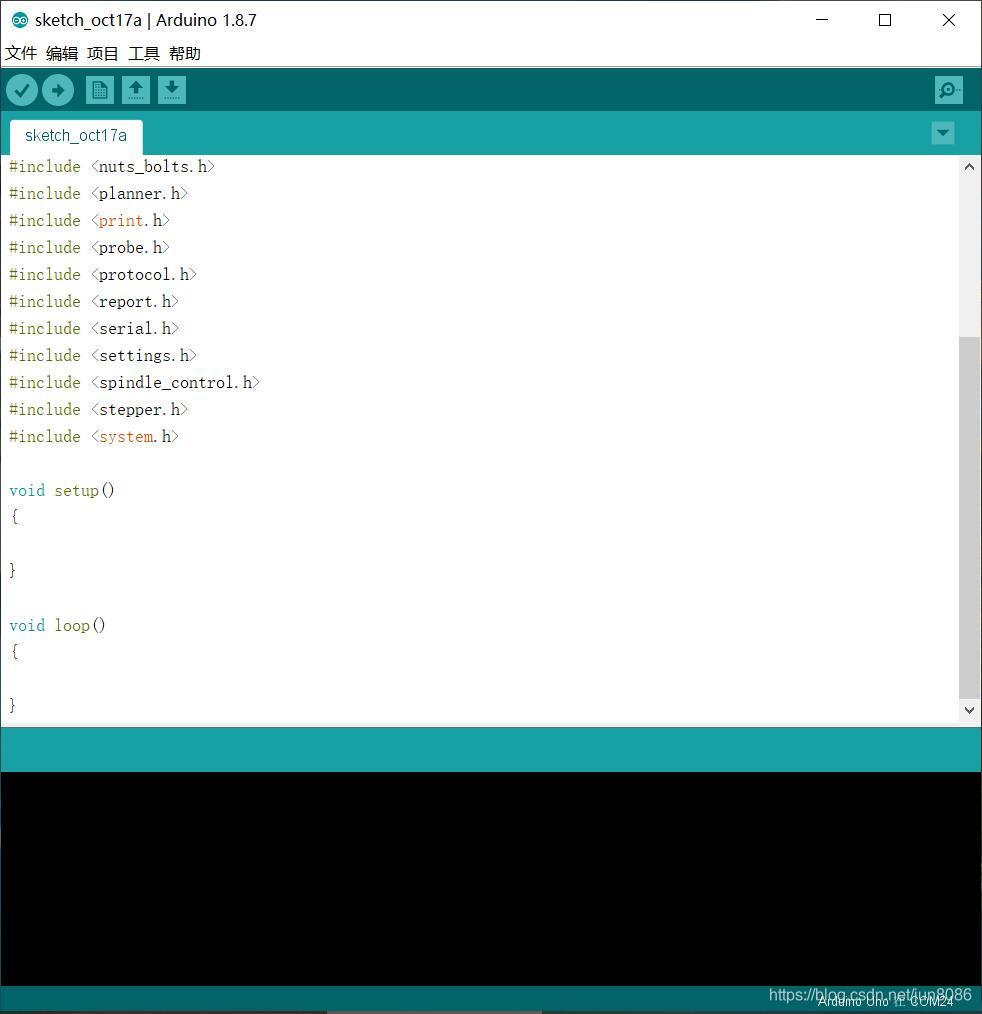
Task: Open the 文件 menu
Action: click(21, 53)
